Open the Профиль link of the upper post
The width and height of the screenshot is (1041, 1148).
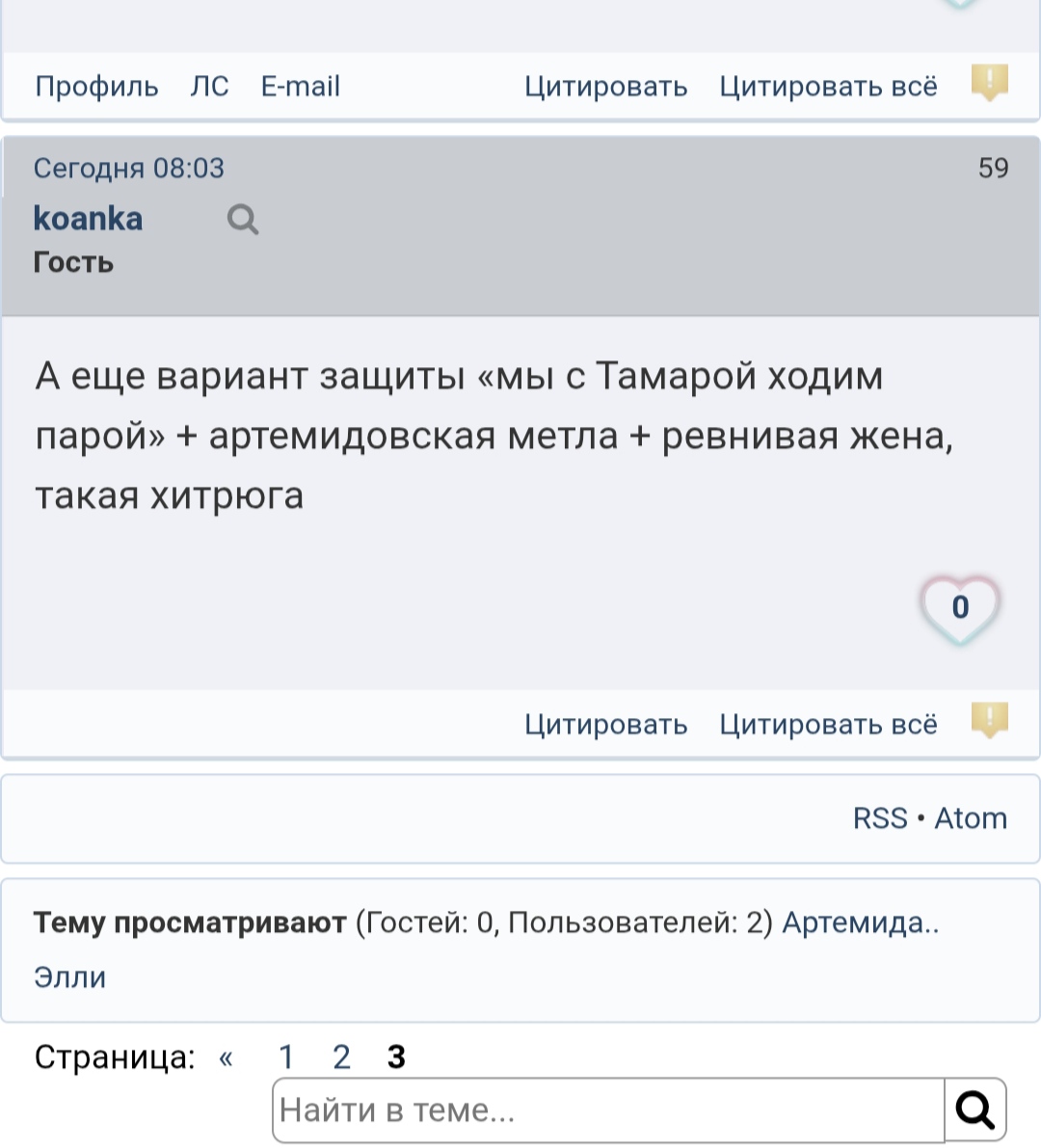point(96,87)
